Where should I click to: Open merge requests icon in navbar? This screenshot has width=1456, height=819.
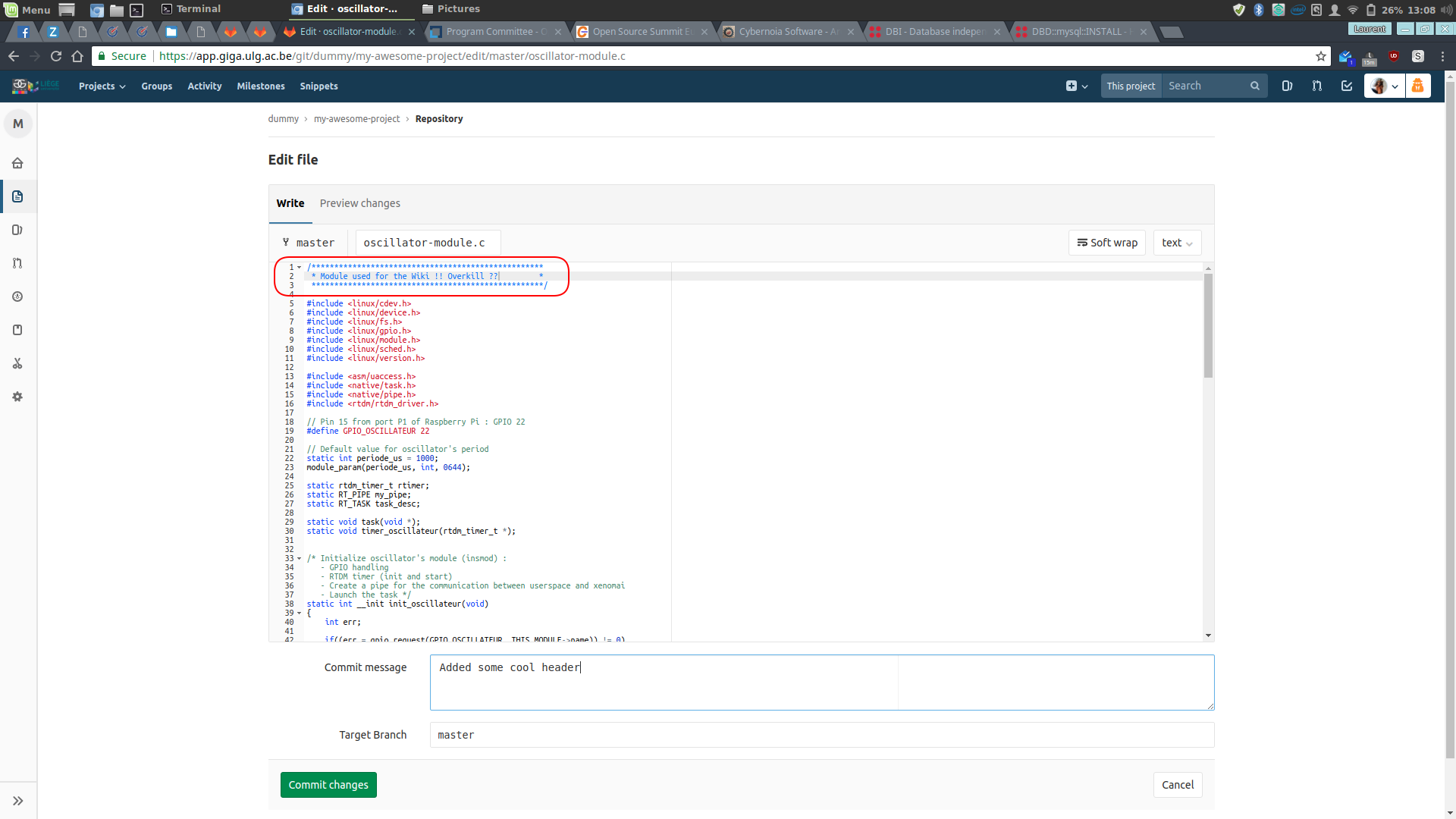pos(1317,86)
